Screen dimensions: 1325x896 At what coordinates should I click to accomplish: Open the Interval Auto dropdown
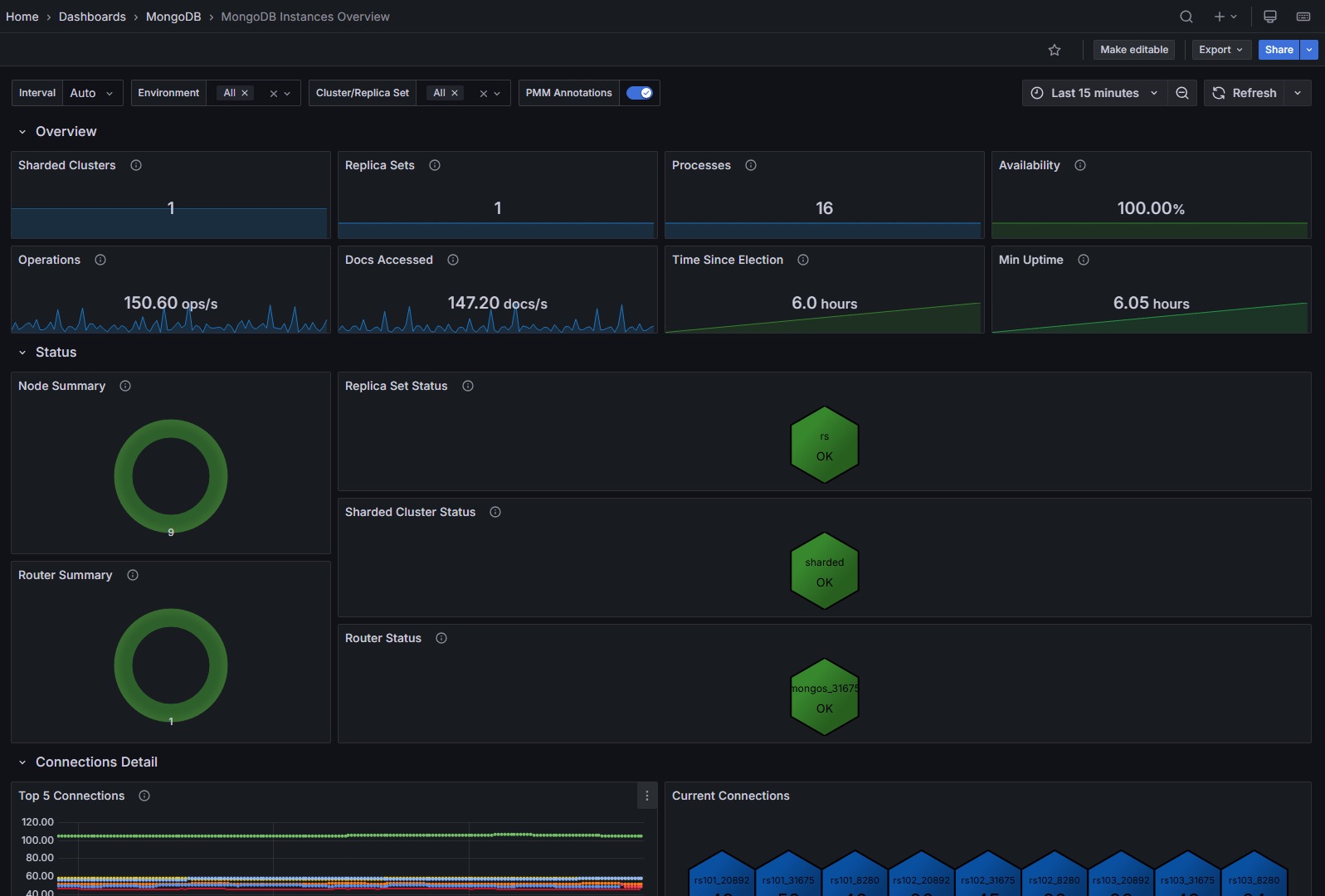coord(93,93)
